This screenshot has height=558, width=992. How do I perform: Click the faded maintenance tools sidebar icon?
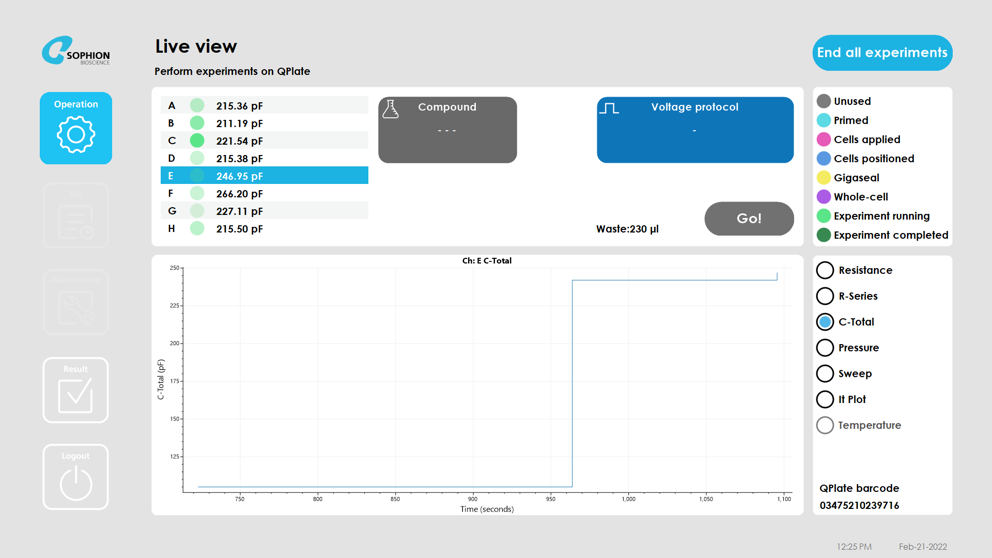click(76, 303)
